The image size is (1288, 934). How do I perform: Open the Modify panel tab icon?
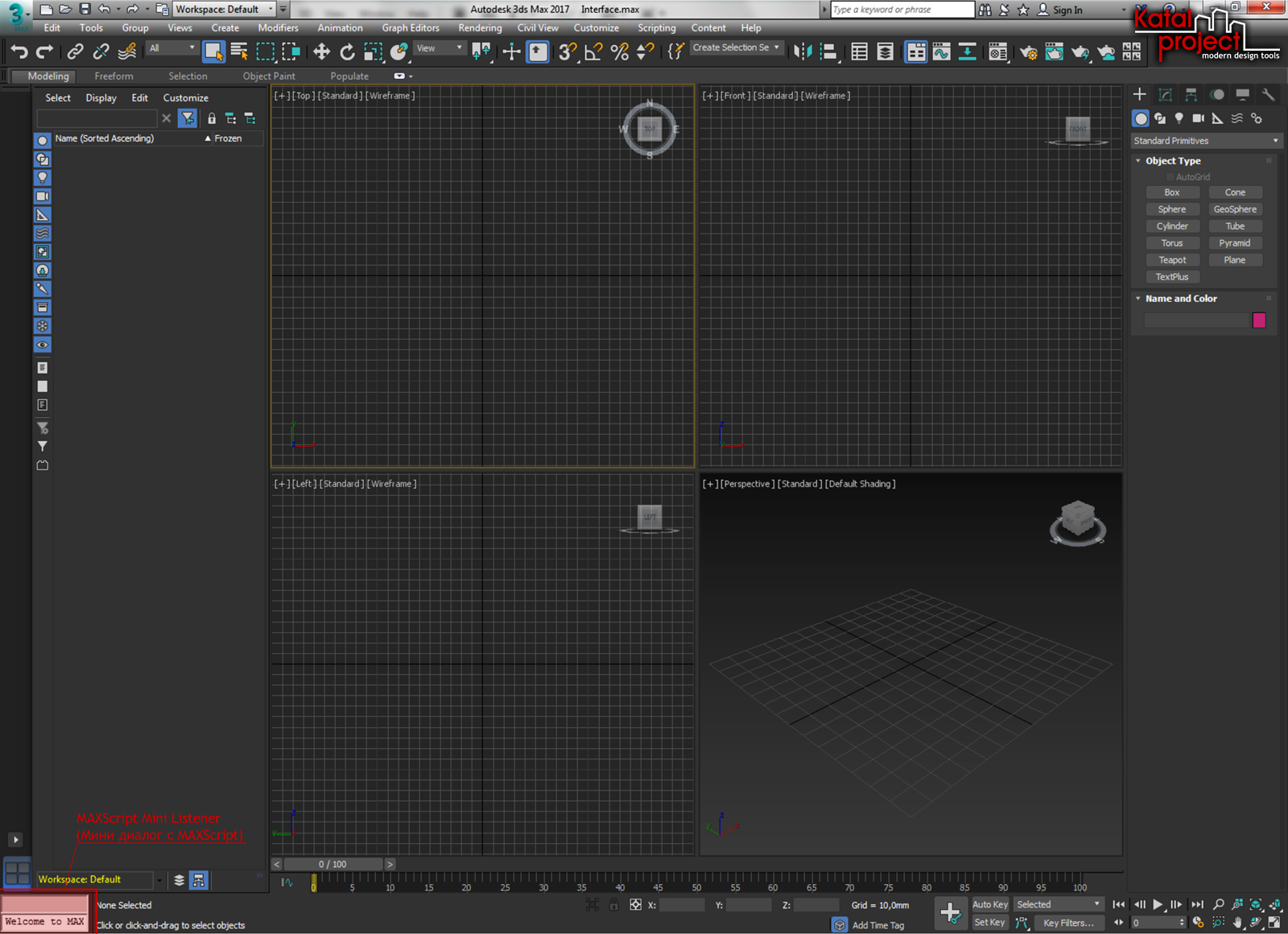[x=1165, y=95]
